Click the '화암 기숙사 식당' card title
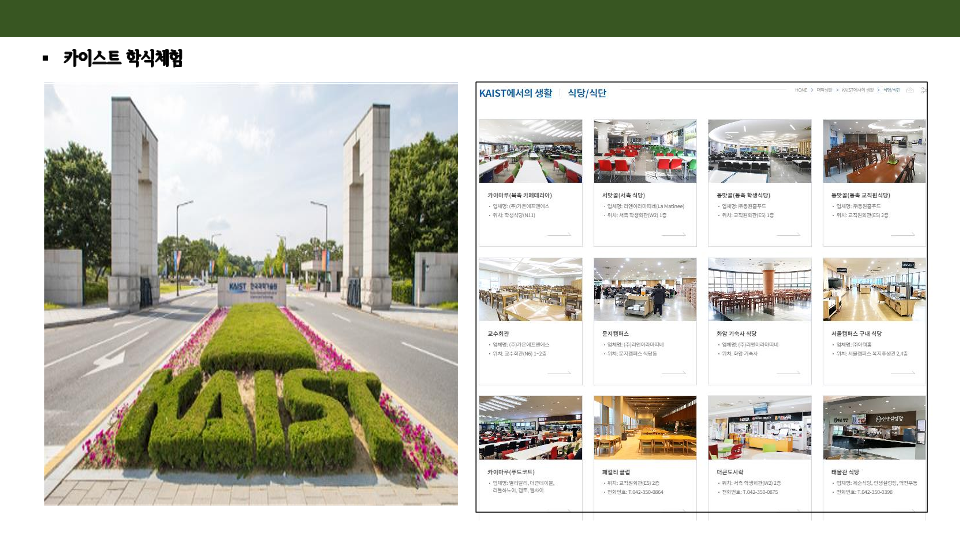The width and height of the screenshot is (960, 540). click(x=737, y=334)
